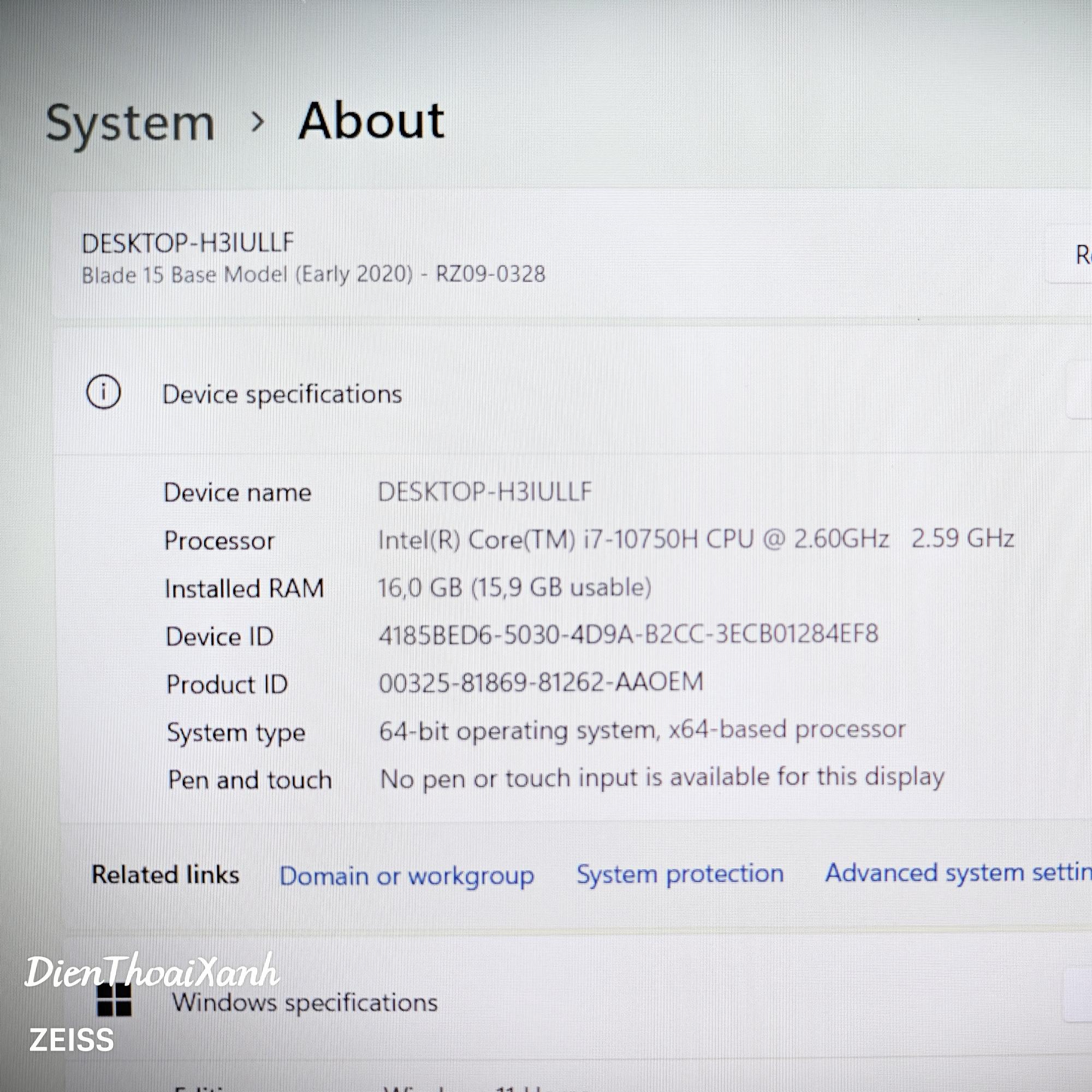Screen dimensions: 1092x1092
Task: Select the Product ID 00325-81869-81262-AAOEM
Action: pyautogui.click(x=541, y=682)
